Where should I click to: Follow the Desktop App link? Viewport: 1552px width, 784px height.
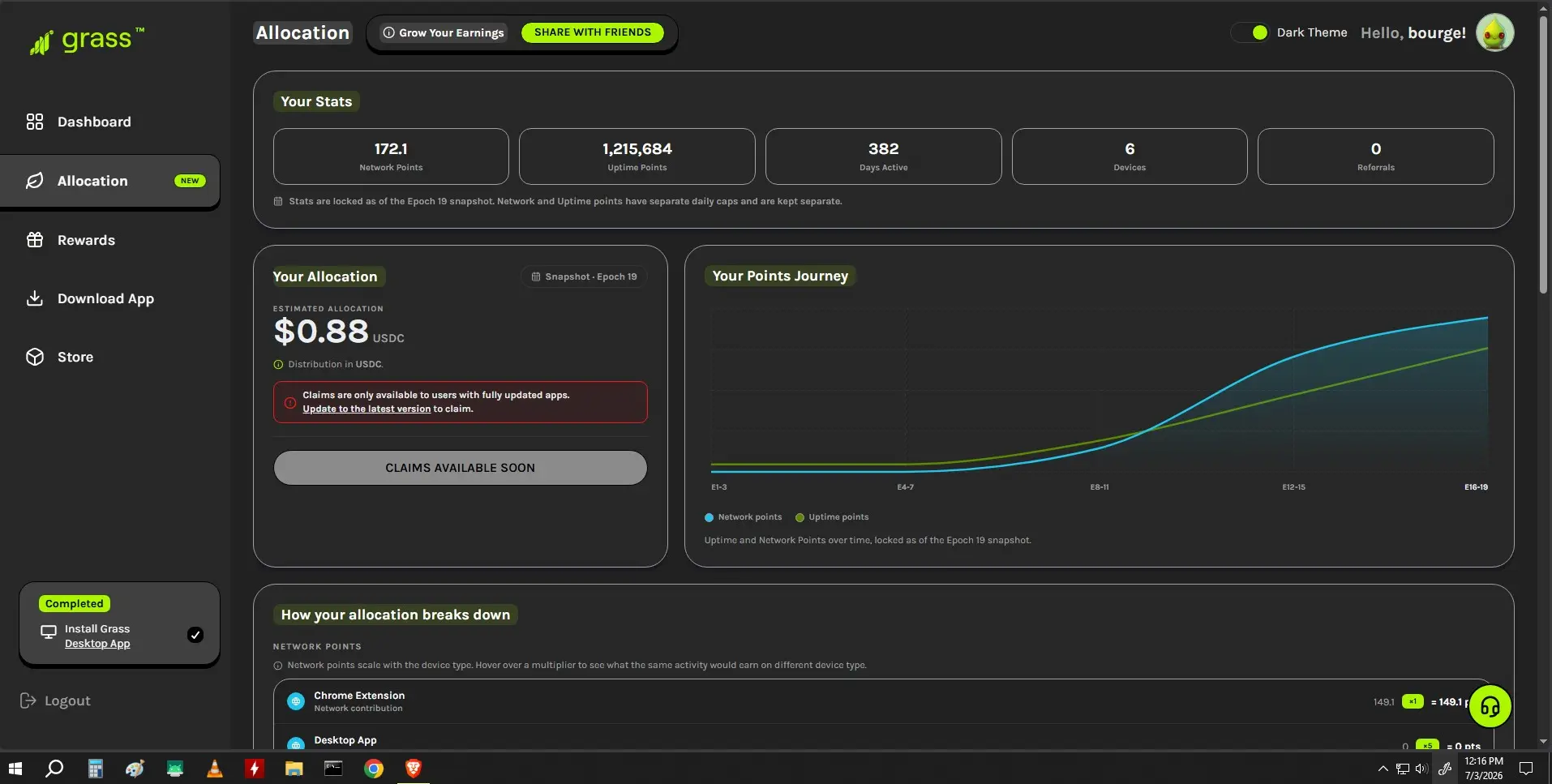(x=97, y=644)
